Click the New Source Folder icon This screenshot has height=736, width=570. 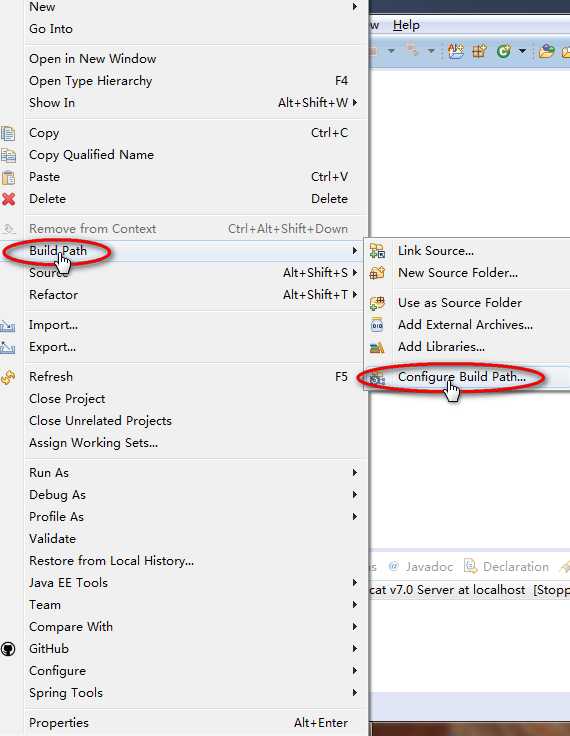(x=377, y=273)
